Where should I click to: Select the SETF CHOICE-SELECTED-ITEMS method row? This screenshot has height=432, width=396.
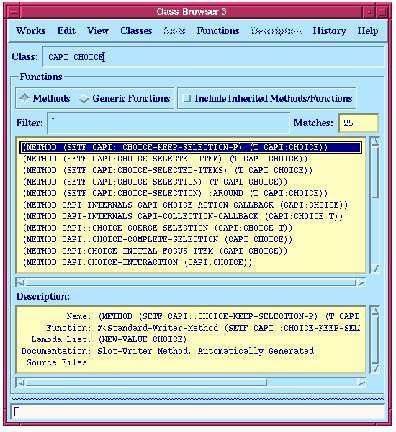tap(191, 170)
